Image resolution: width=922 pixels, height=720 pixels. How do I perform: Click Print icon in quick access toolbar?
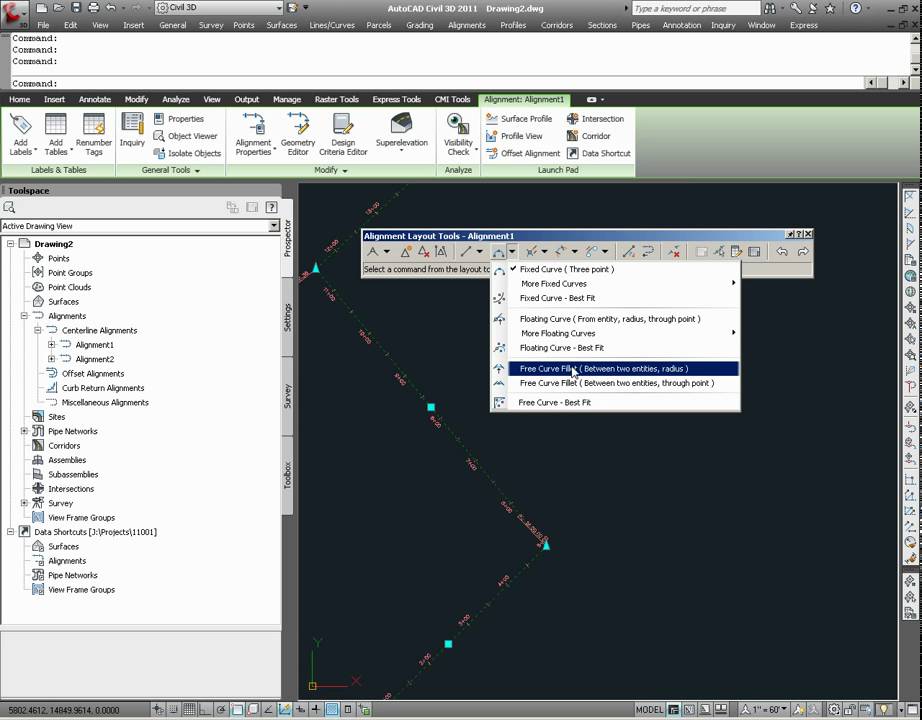click(93, 8)
